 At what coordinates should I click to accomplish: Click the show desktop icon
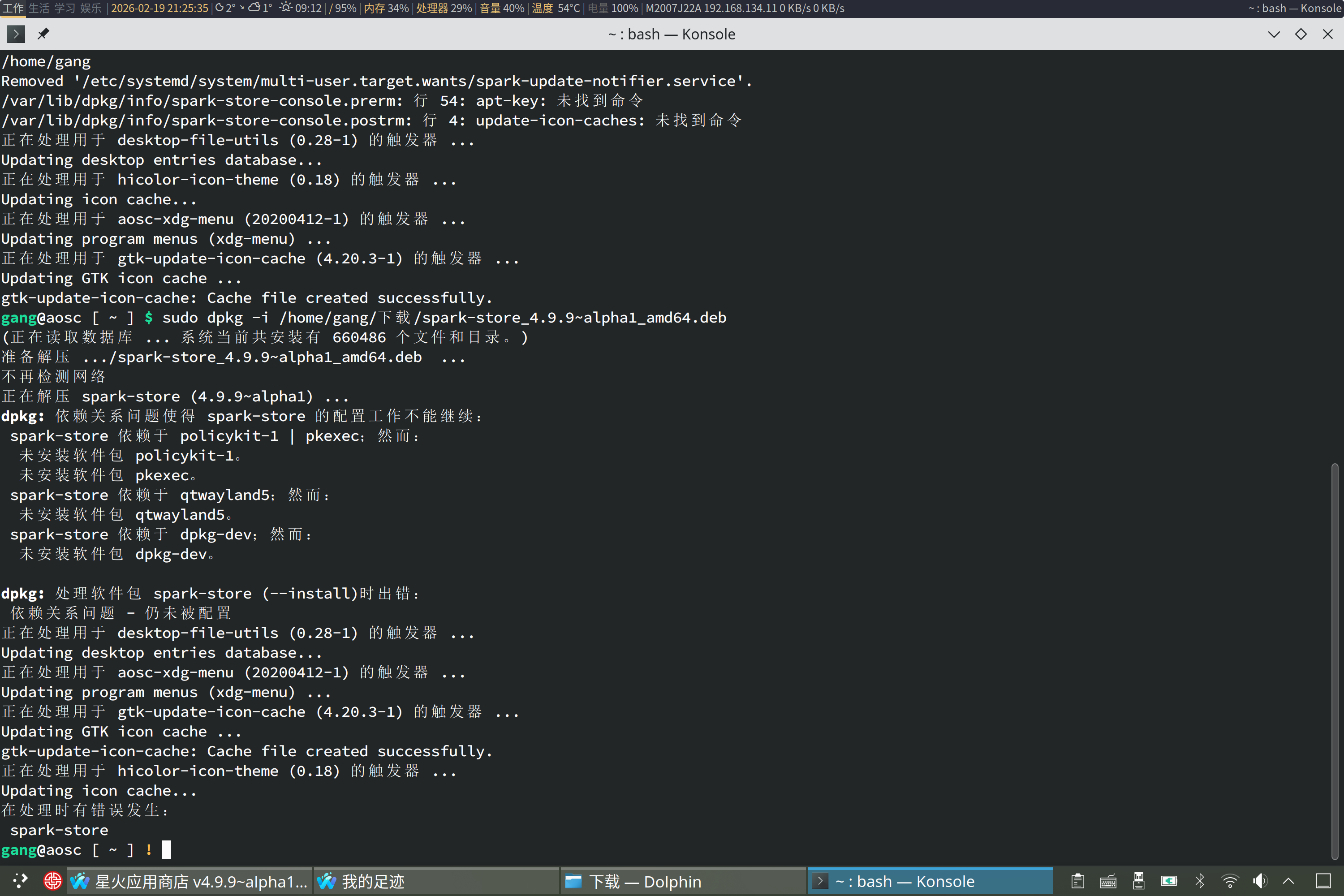[1323, 881]
